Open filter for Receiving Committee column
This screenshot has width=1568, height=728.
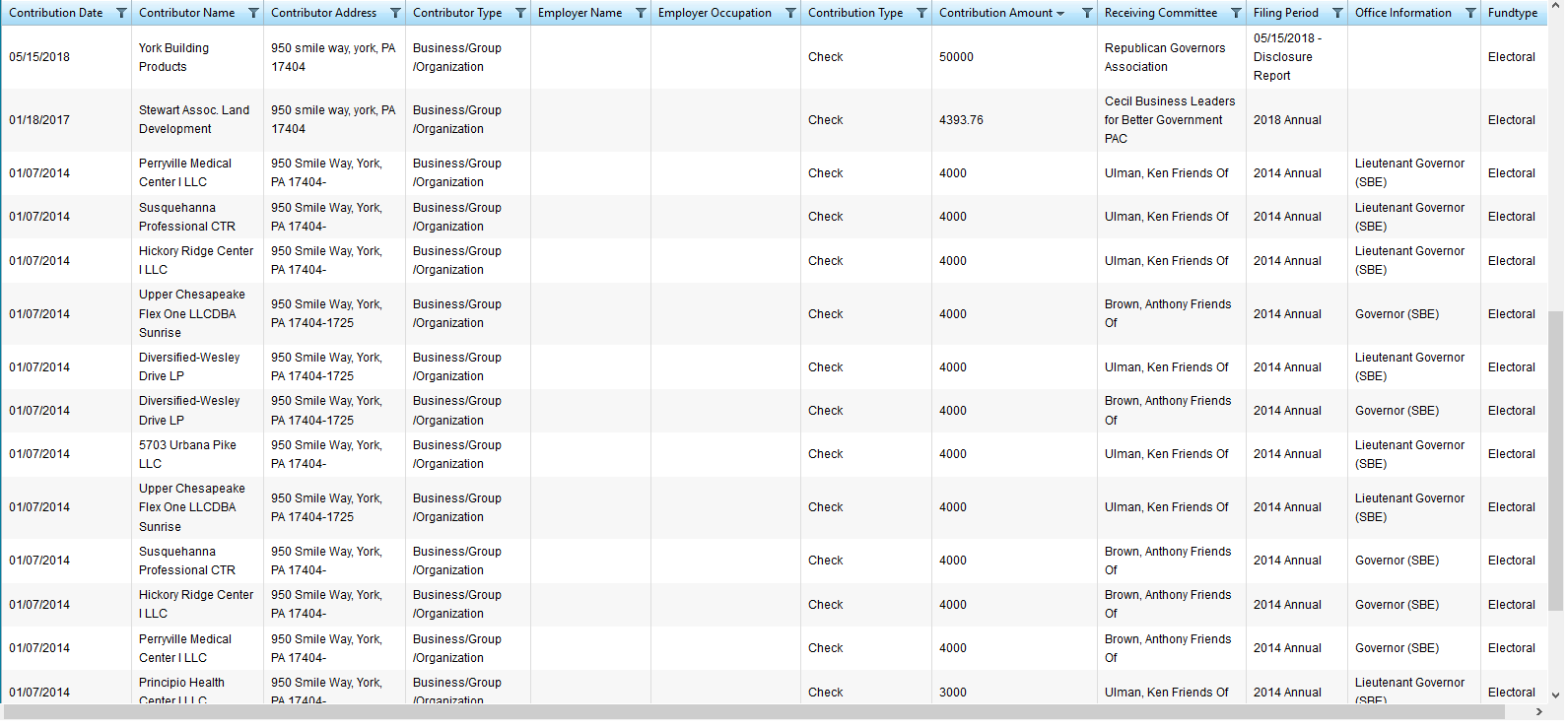point(1236,13)
